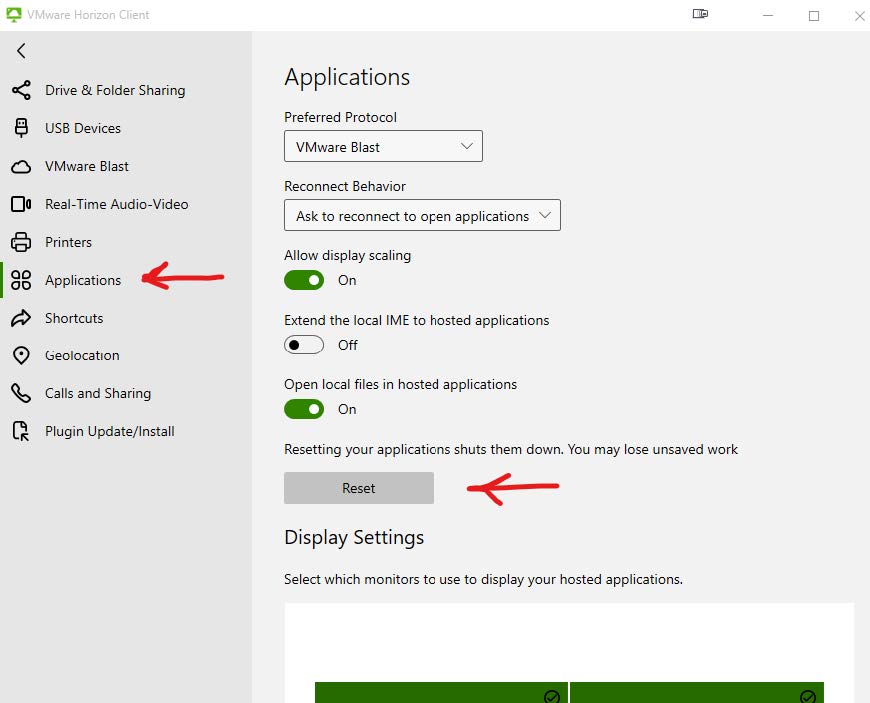Click the display icon in the title bar
The height and width of the screenshot is (703, 870).
[700, 14]
